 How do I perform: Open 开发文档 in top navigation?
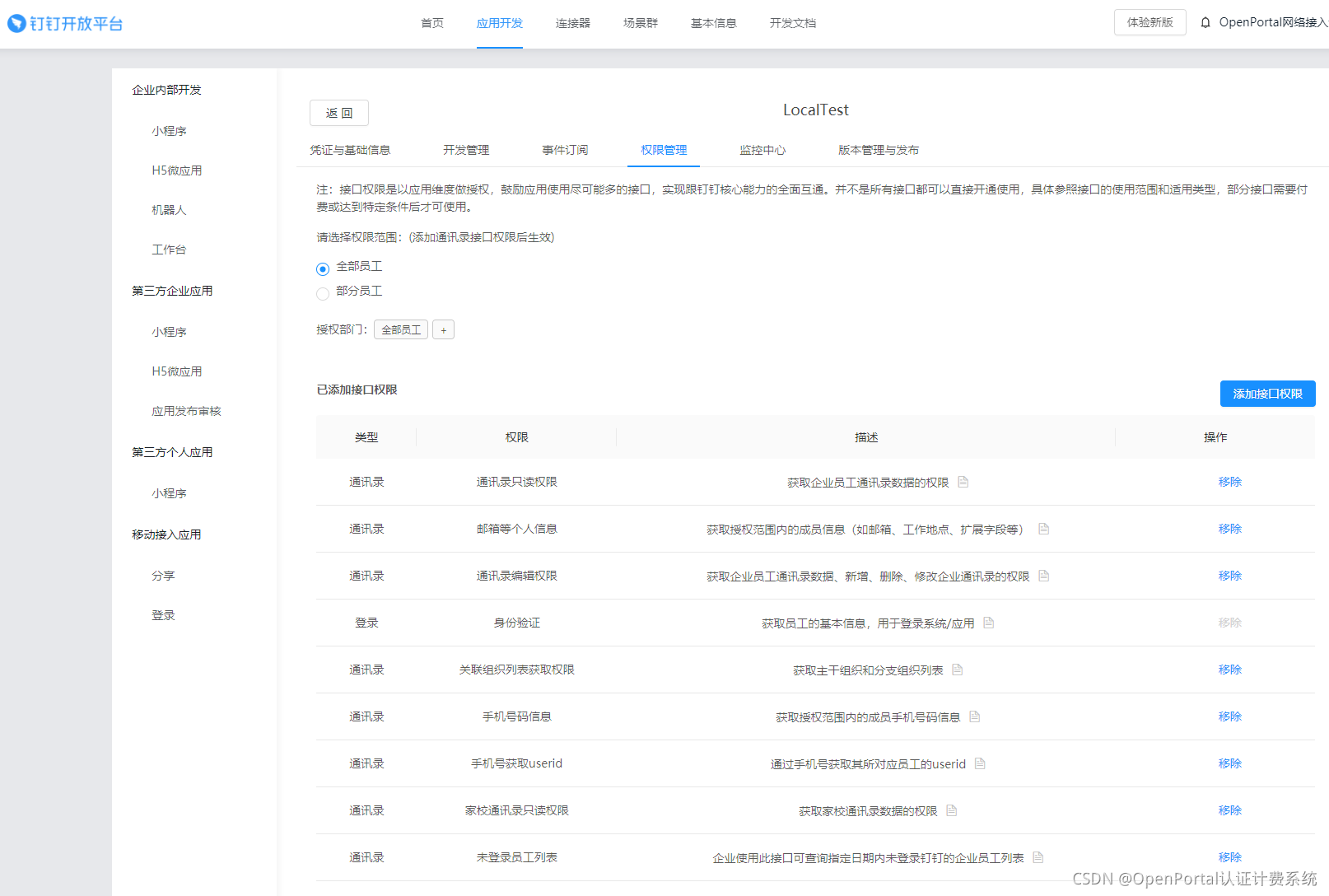coord(793,23)
